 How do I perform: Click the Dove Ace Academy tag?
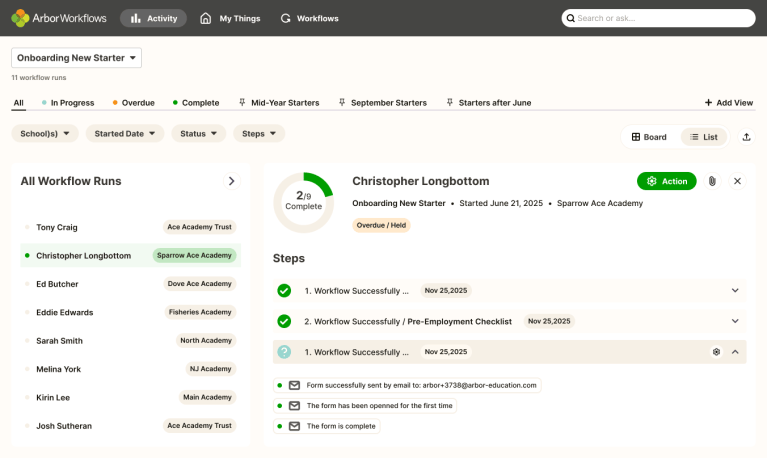click(x=200, y=284)
